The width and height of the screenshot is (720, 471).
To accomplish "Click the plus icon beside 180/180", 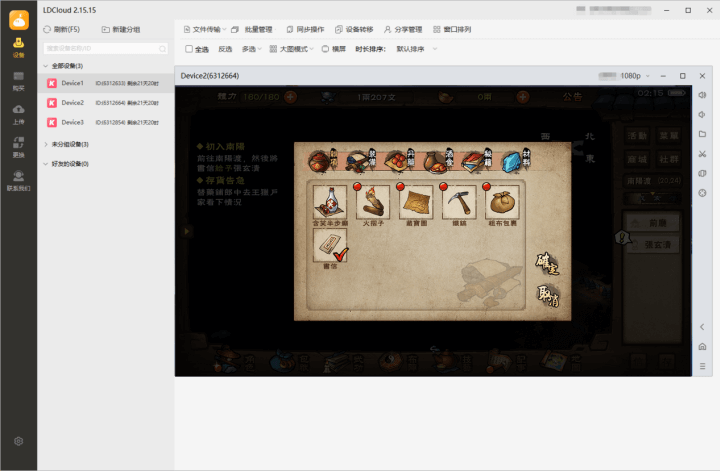I will 291,97.
